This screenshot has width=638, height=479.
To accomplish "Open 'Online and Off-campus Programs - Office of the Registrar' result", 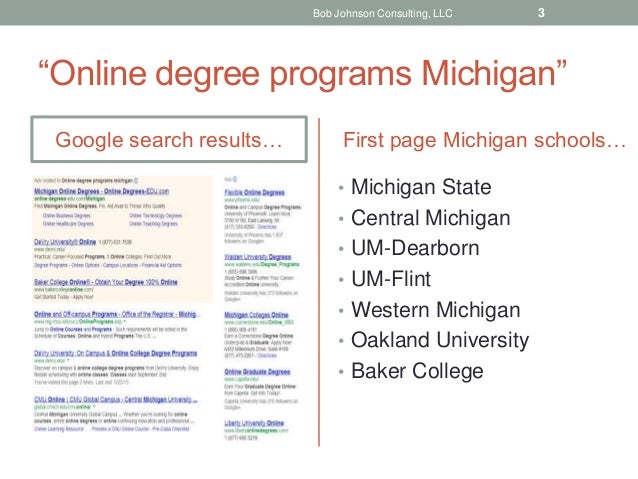I will tap(115, 314).
